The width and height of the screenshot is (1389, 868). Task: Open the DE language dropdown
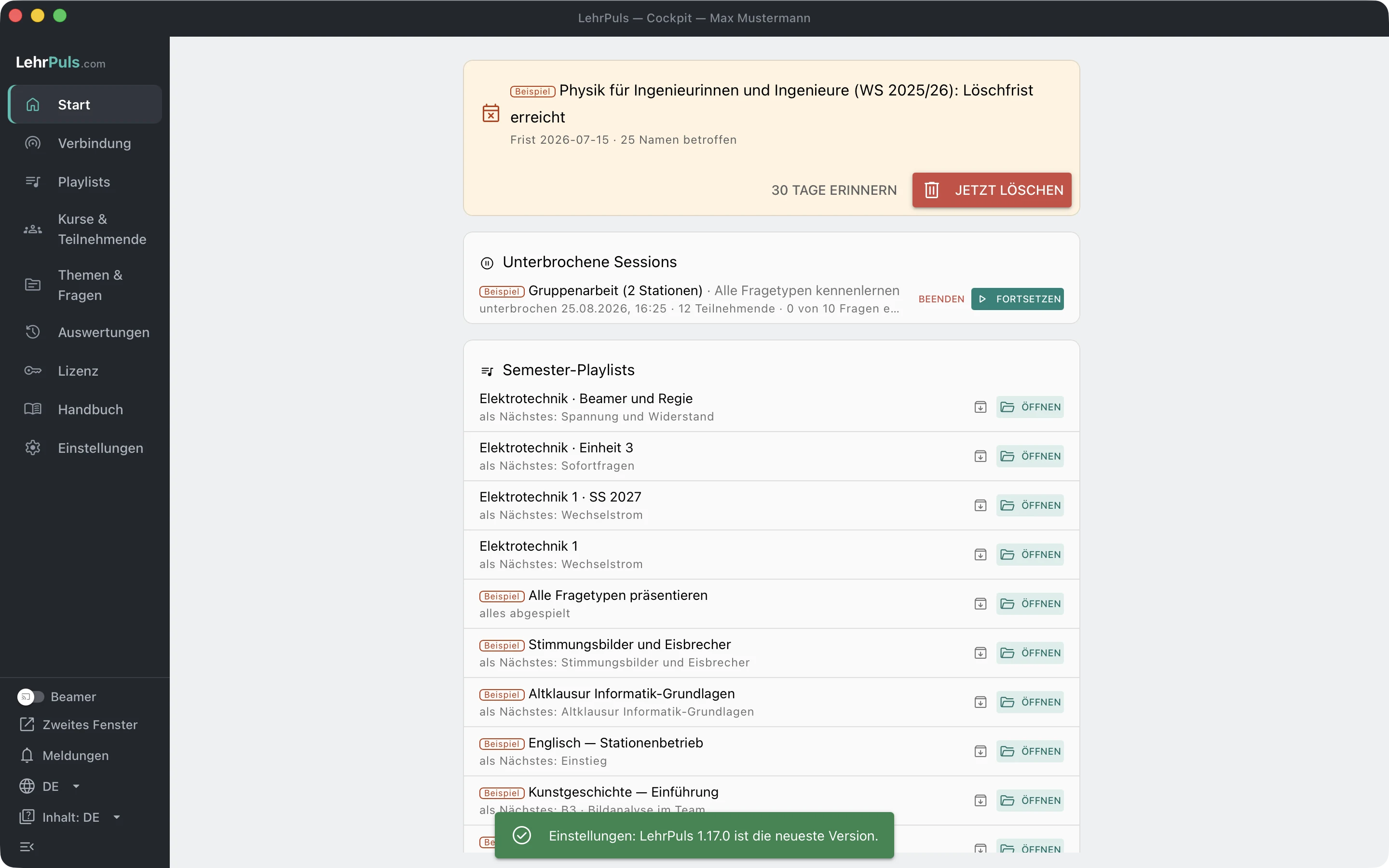coord(50,786)
